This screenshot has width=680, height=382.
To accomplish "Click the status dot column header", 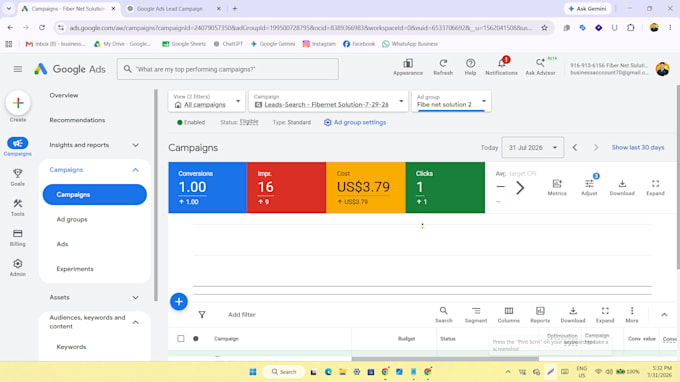I will (196, 339).
